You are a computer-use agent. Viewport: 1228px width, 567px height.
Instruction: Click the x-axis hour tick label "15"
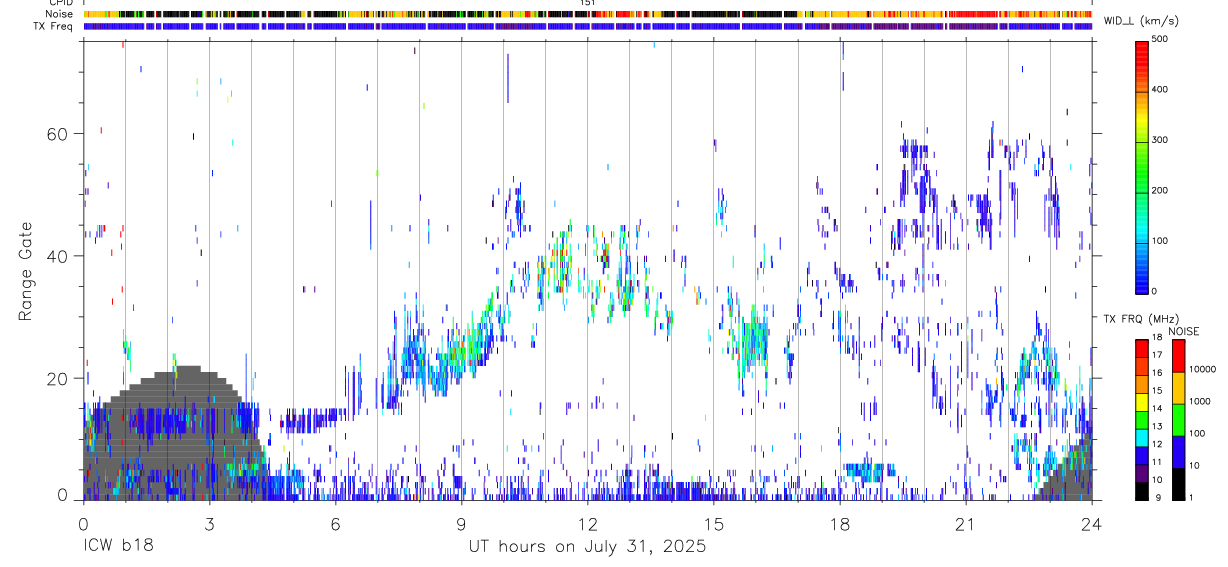pyautogui.click(x=714, y=523)
